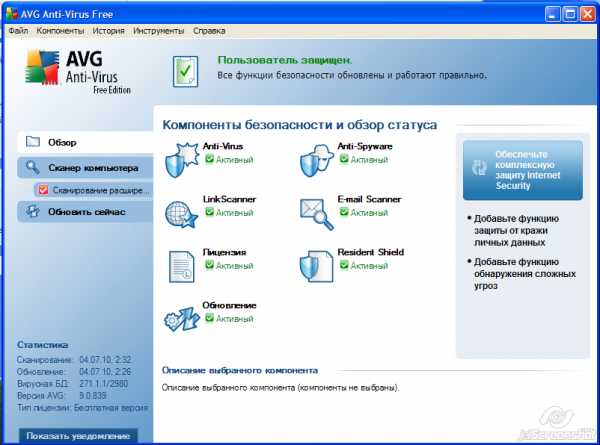Select the Обзор navigation tab

point(85,142)
